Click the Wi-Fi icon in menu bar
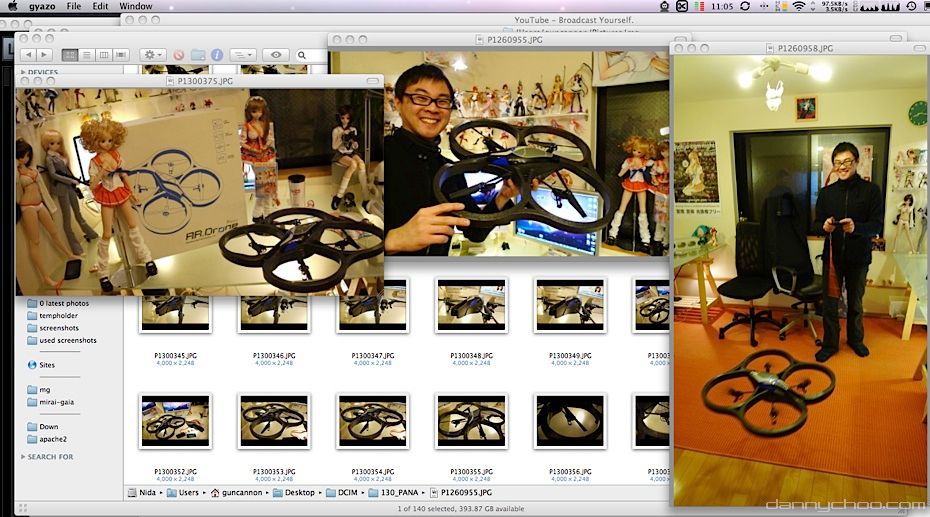The height and width of the screenshot is (517, 930). pos(799,6)
